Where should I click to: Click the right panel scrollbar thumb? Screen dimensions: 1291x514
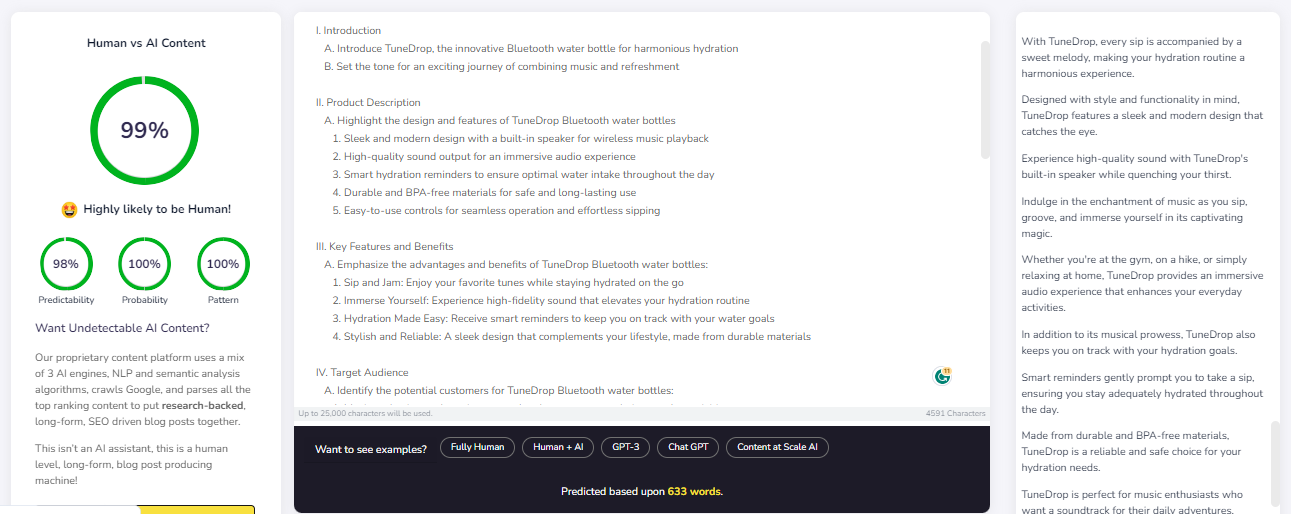click(x=1275, y=462)
